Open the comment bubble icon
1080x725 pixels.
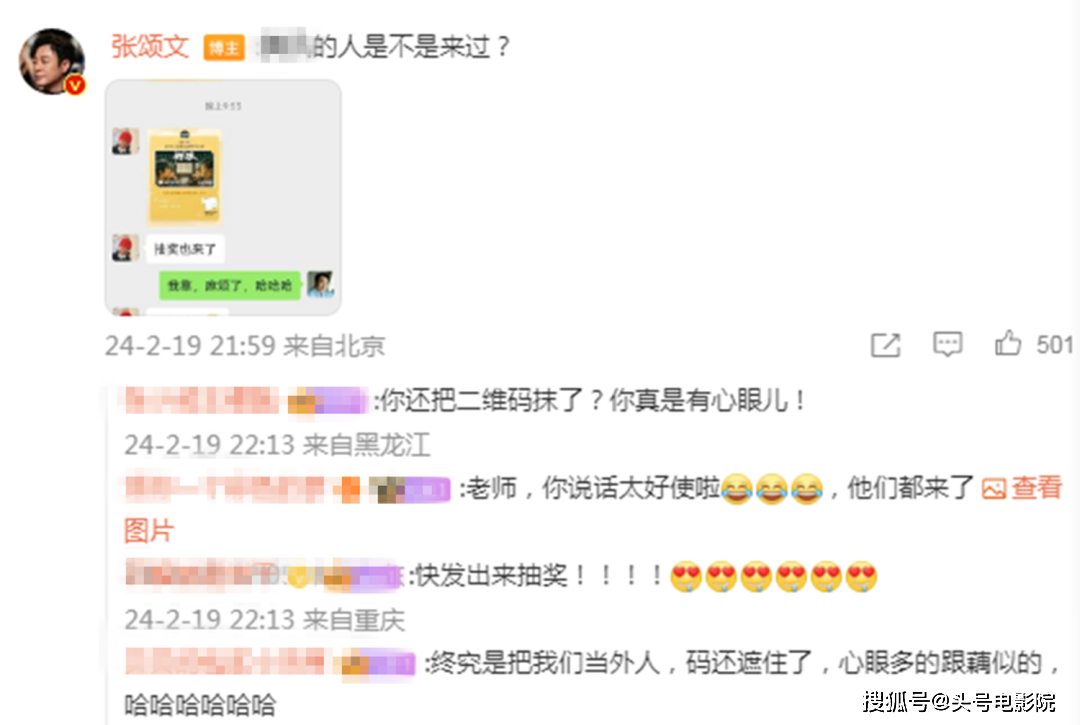point(948,344)
